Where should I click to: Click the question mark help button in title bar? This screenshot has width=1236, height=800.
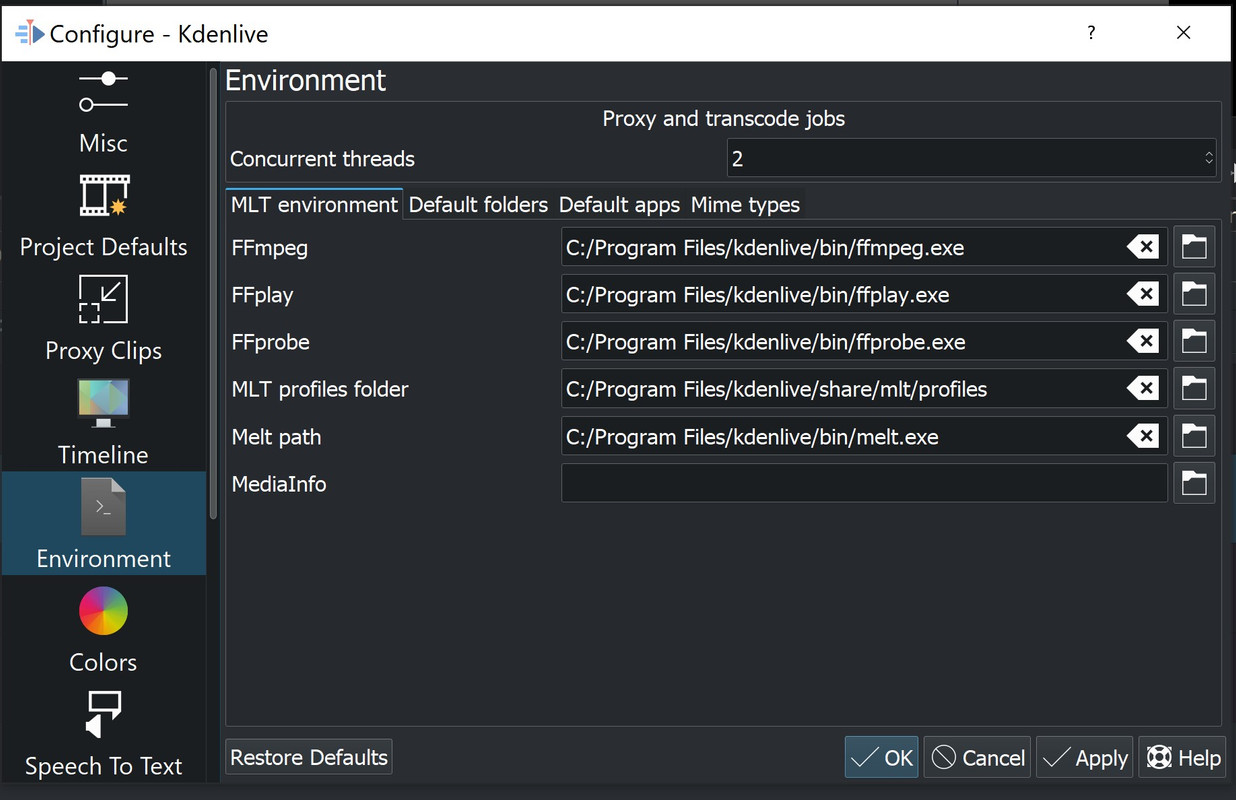(x=1091, y=33)
